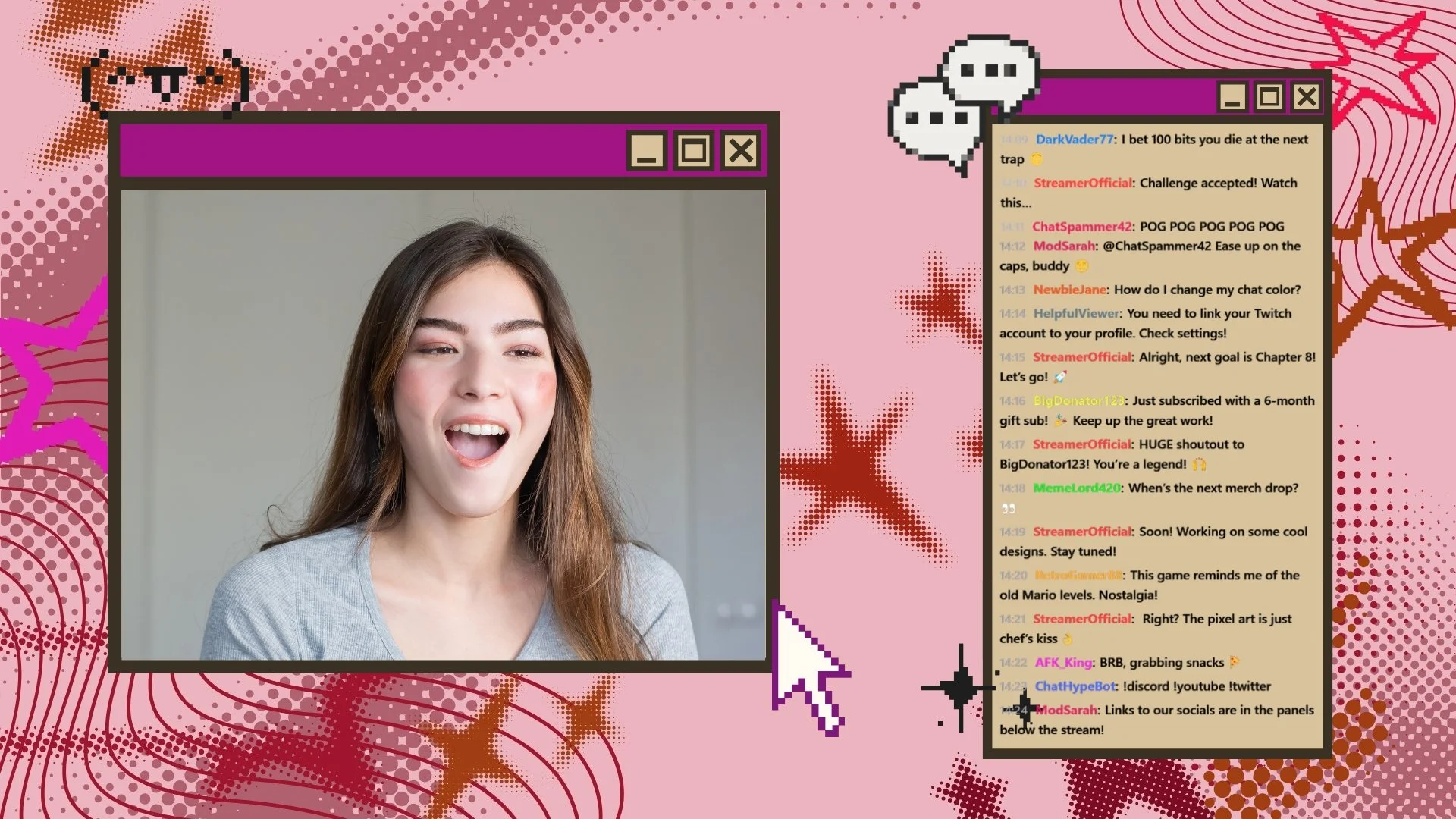Click ModSarah's name beside "Links to our socials"
The height and width of the screenshot is (819, 1456).
tap(1066, 710)
